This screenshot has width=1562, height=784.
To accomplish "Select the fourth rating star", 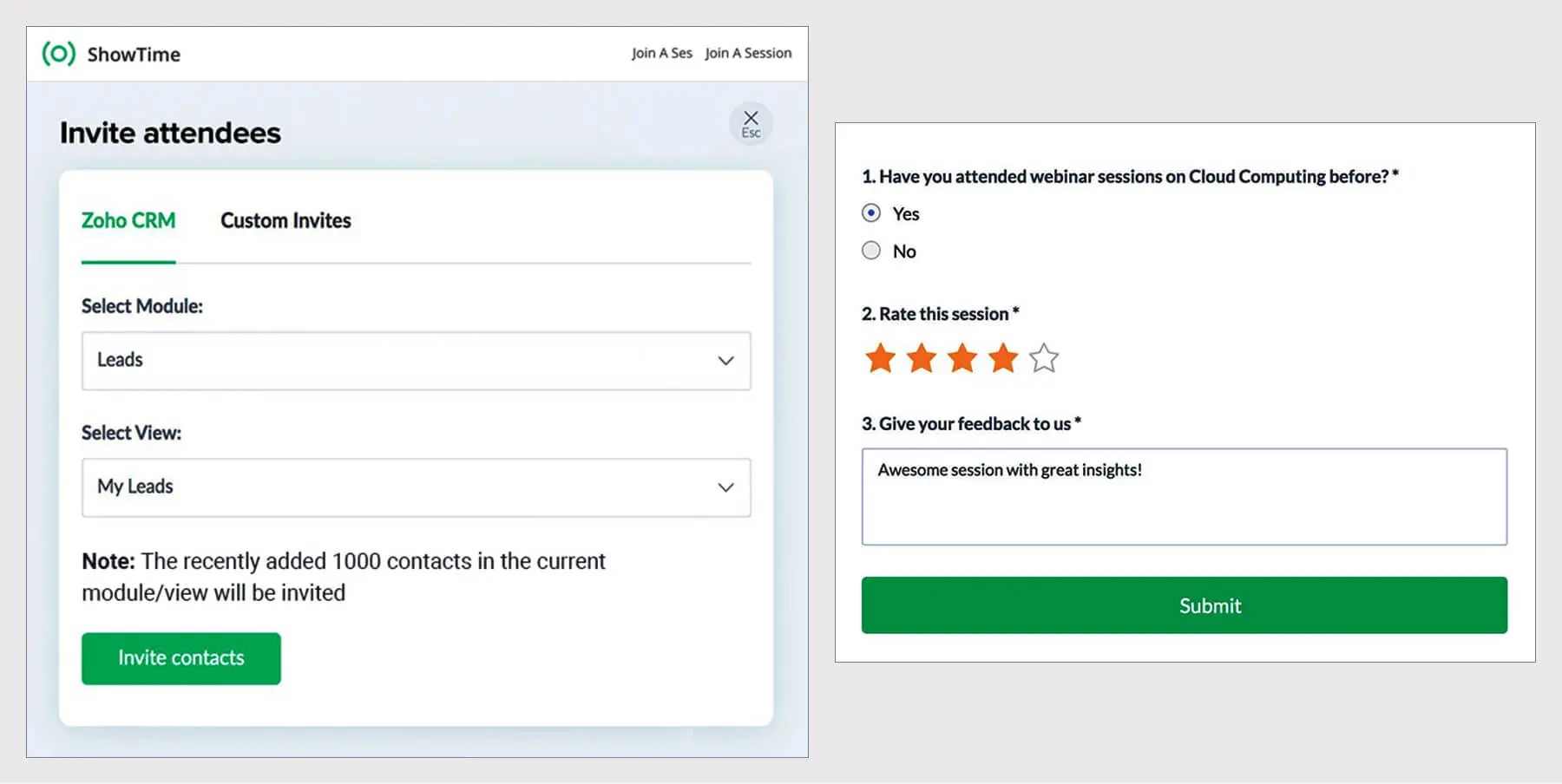I will [x=1003, y=357].
